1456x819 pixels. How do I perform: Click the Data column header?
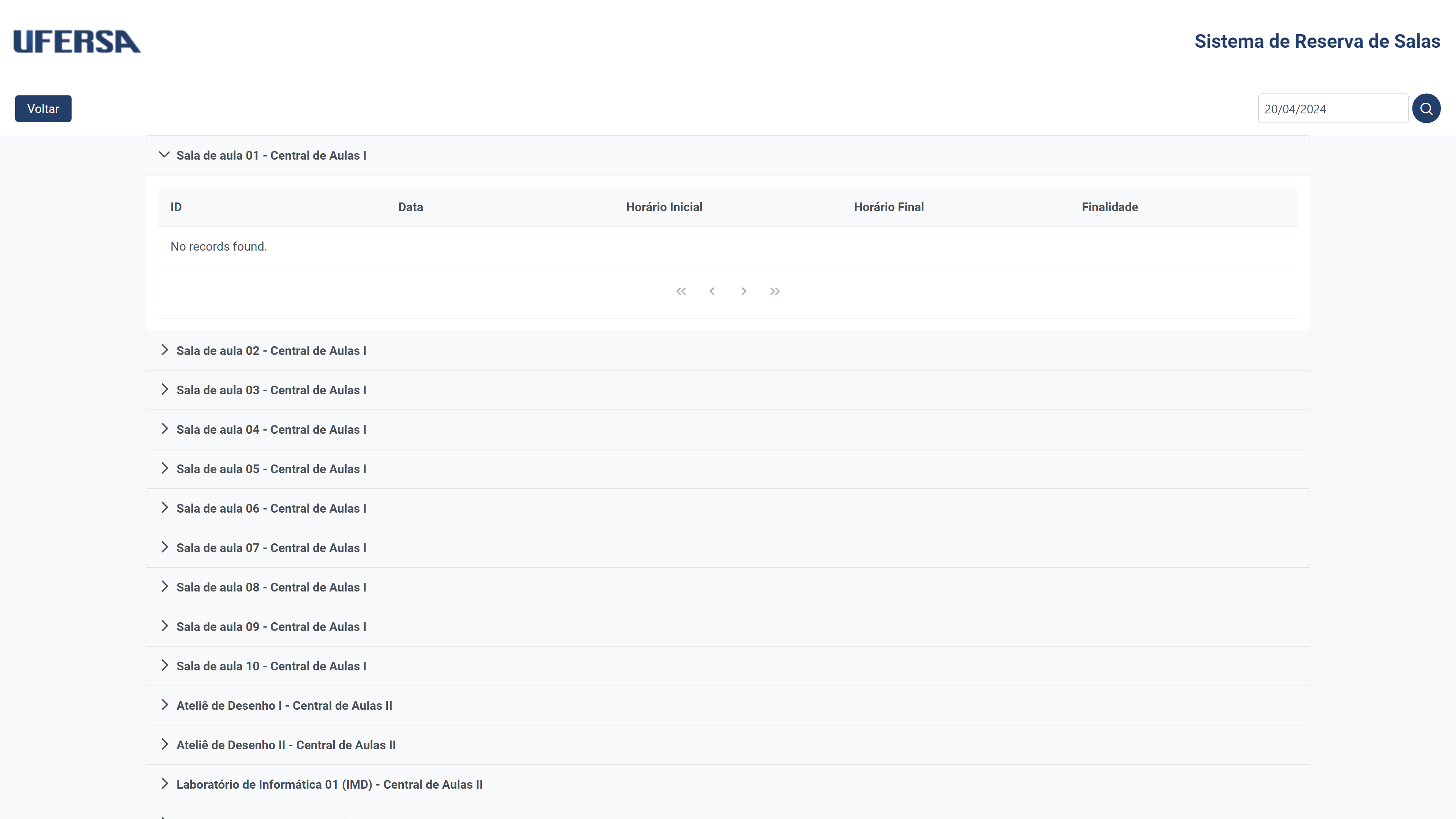(x=500, y=207)
